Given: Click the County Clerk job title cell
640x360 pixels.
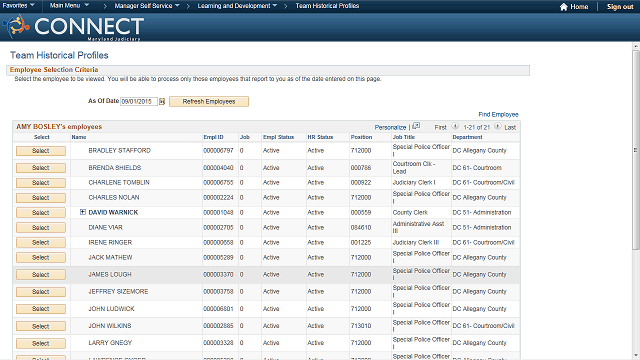Looking at the screenshot, I should (x=410, y=213).
